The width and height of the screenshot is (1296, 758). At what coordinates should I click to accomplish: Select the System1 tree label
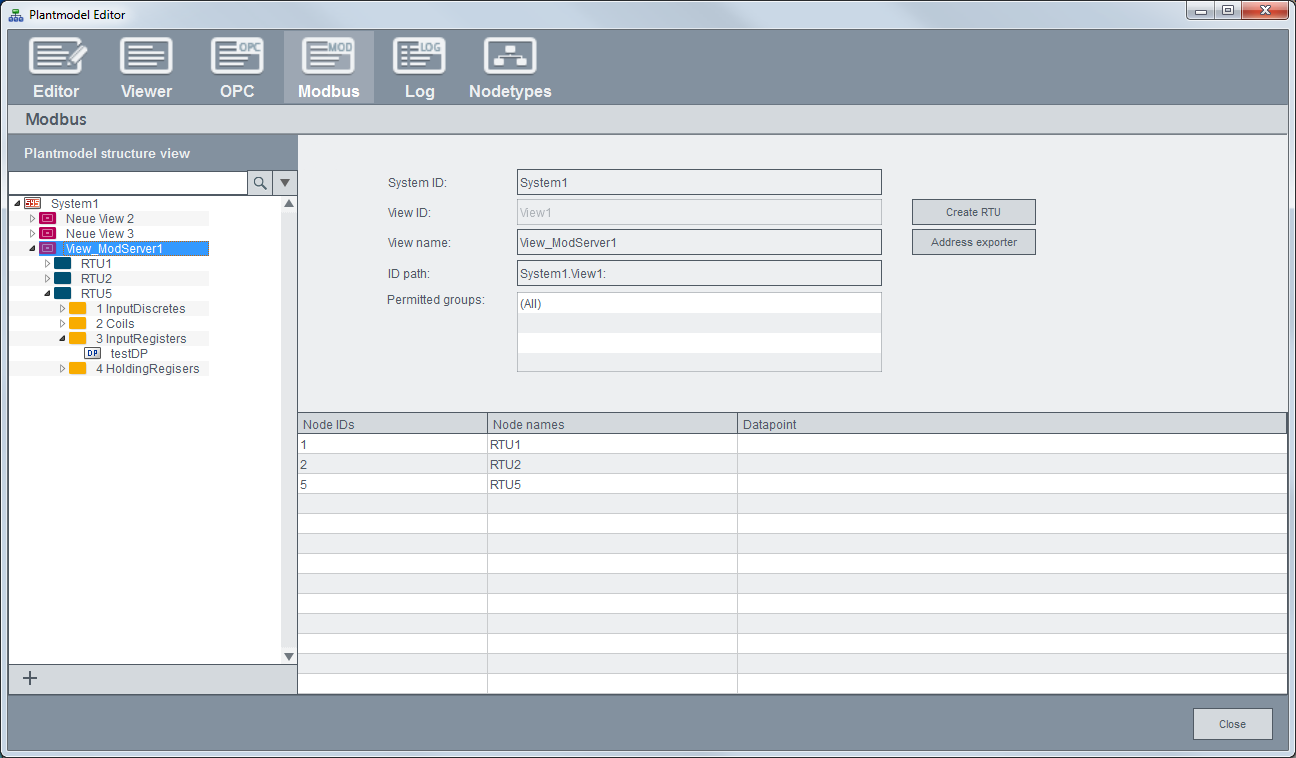tap(75, 203)
